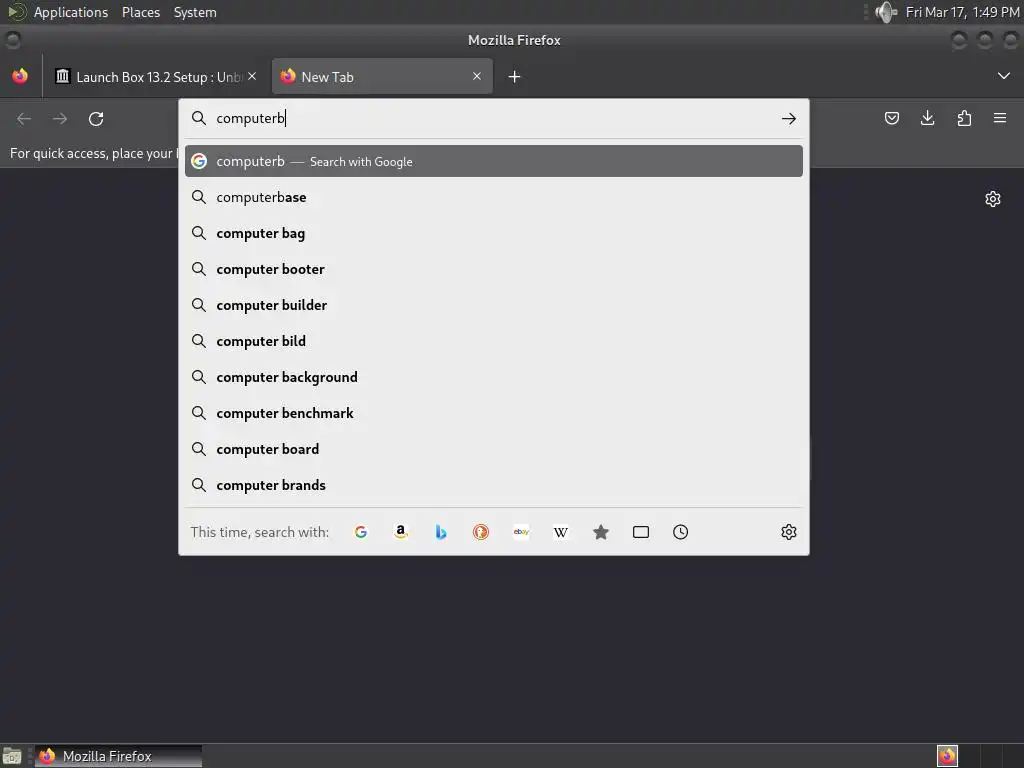Switch to Launch Box 13.2 Setup tab
1024x768 pixels.
point(155,77)
